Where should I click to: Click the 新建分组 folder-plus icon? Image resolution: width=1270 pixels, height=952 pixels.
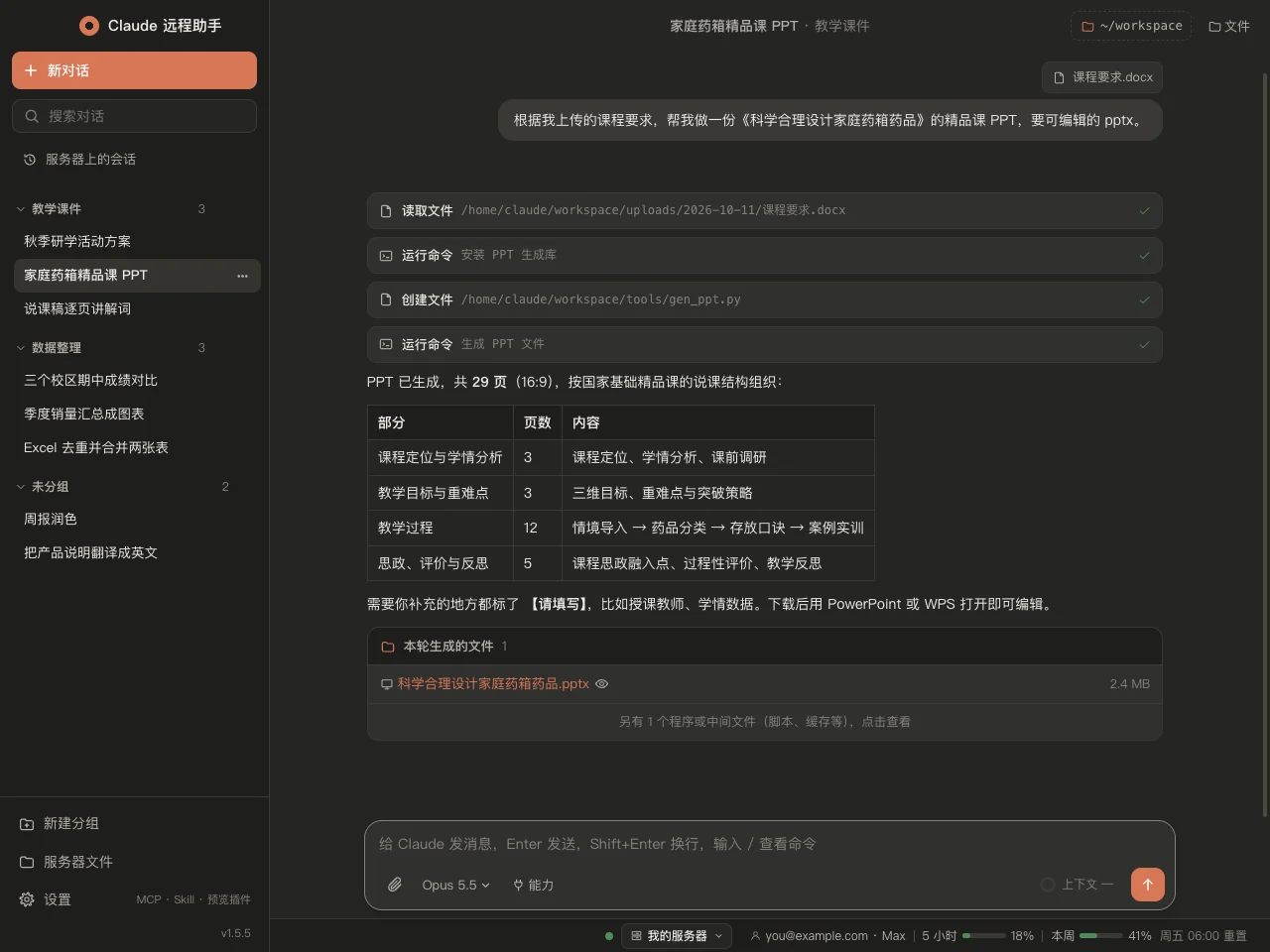27,824
